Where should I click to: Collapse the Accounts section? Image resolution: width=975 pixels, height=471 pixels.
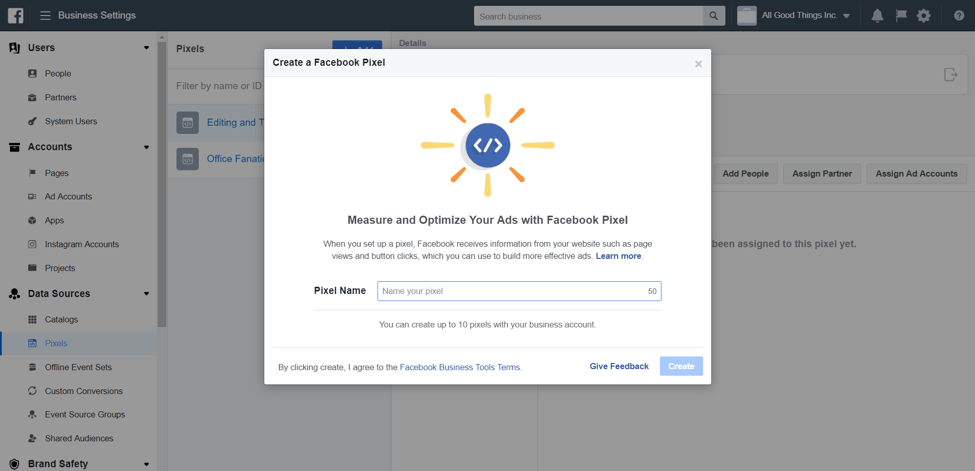click(x=146, y=147)
